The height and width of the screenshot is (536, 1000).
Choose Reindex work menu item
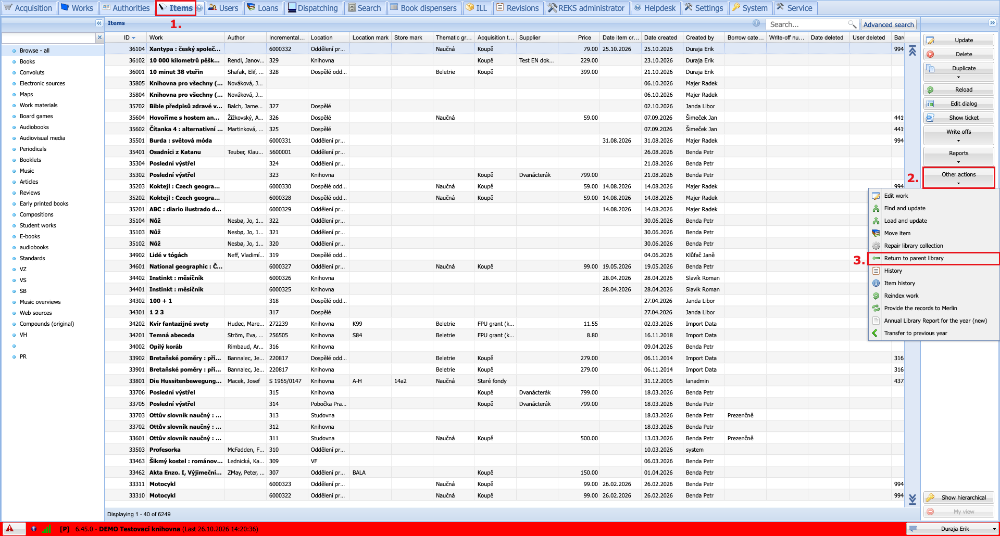pyautogui.click(x=932, y=296)
